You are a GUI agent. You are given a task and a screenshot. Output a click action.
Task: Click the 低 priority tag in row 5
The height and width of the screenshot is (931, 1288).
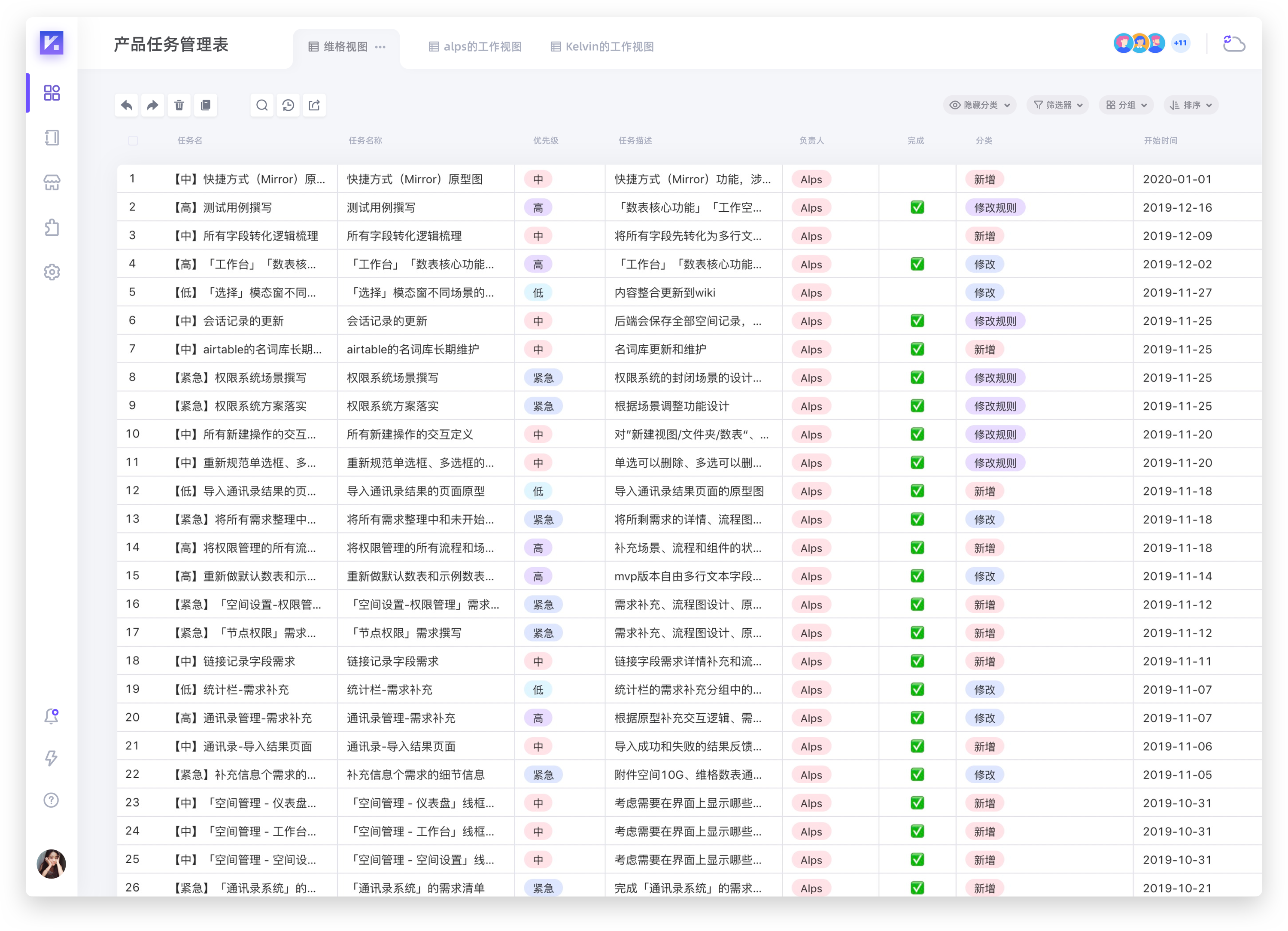tap(538, 293)
